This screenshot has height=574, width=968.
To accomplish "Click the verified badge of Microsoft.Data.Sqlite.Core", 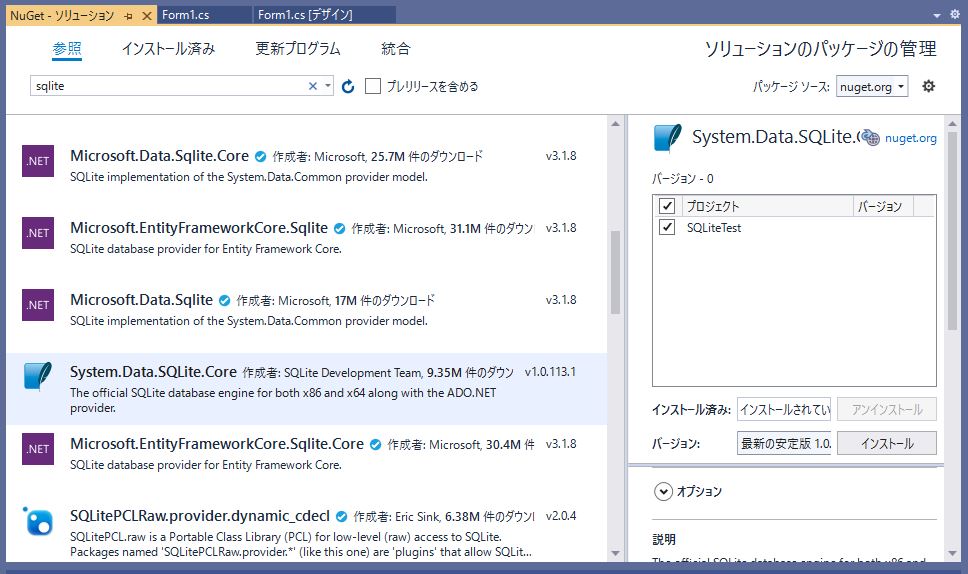I will coord(261,157).
